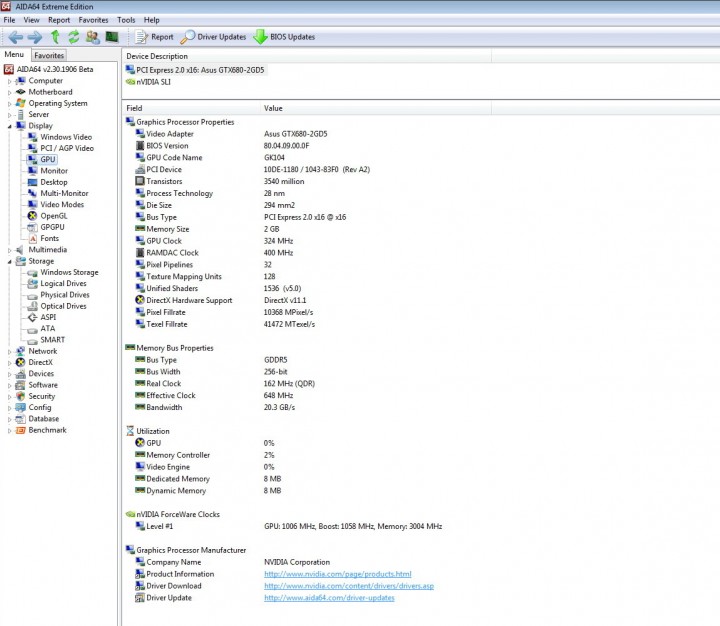Viewport: 720px width, 626px height.
Task: Expand the Network tree node
Action: coord(9,351)
